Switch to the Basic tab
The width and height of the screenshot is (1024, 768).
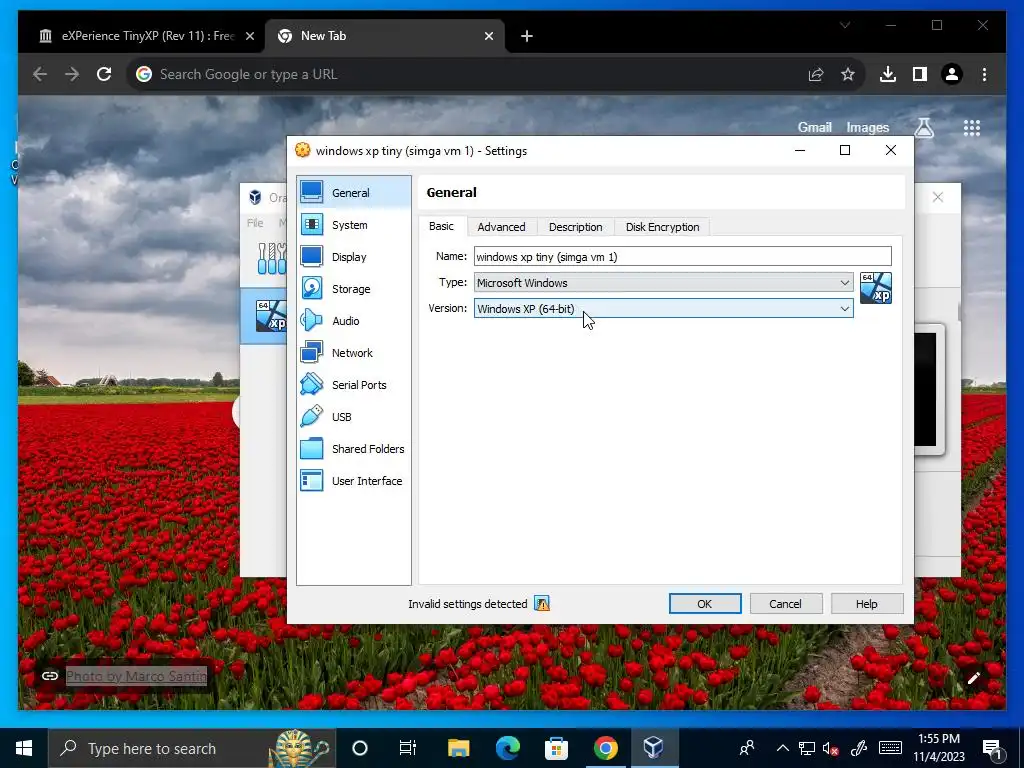441,226
